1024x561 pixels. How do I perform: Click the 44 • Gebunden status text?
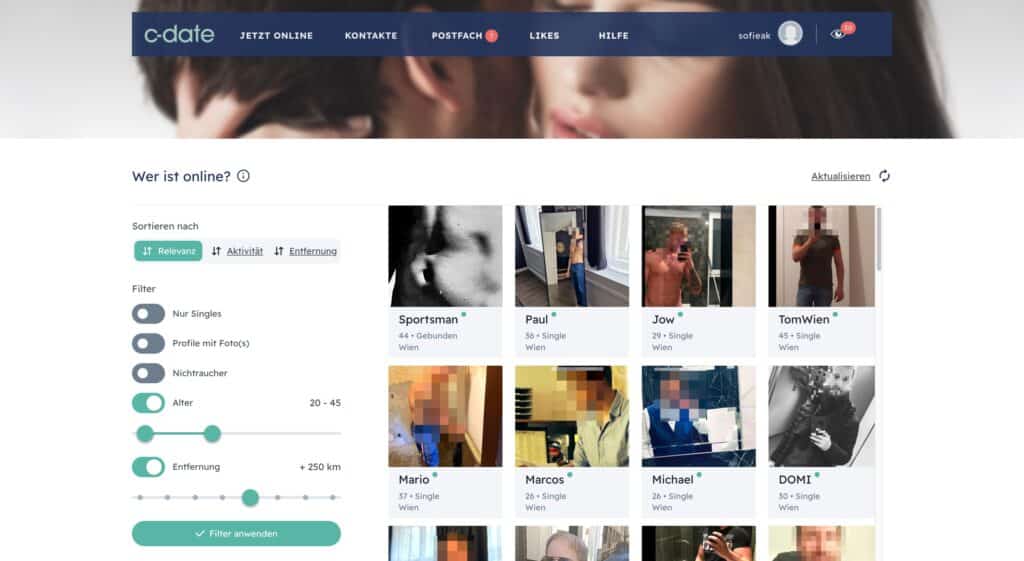coord(428,336)
